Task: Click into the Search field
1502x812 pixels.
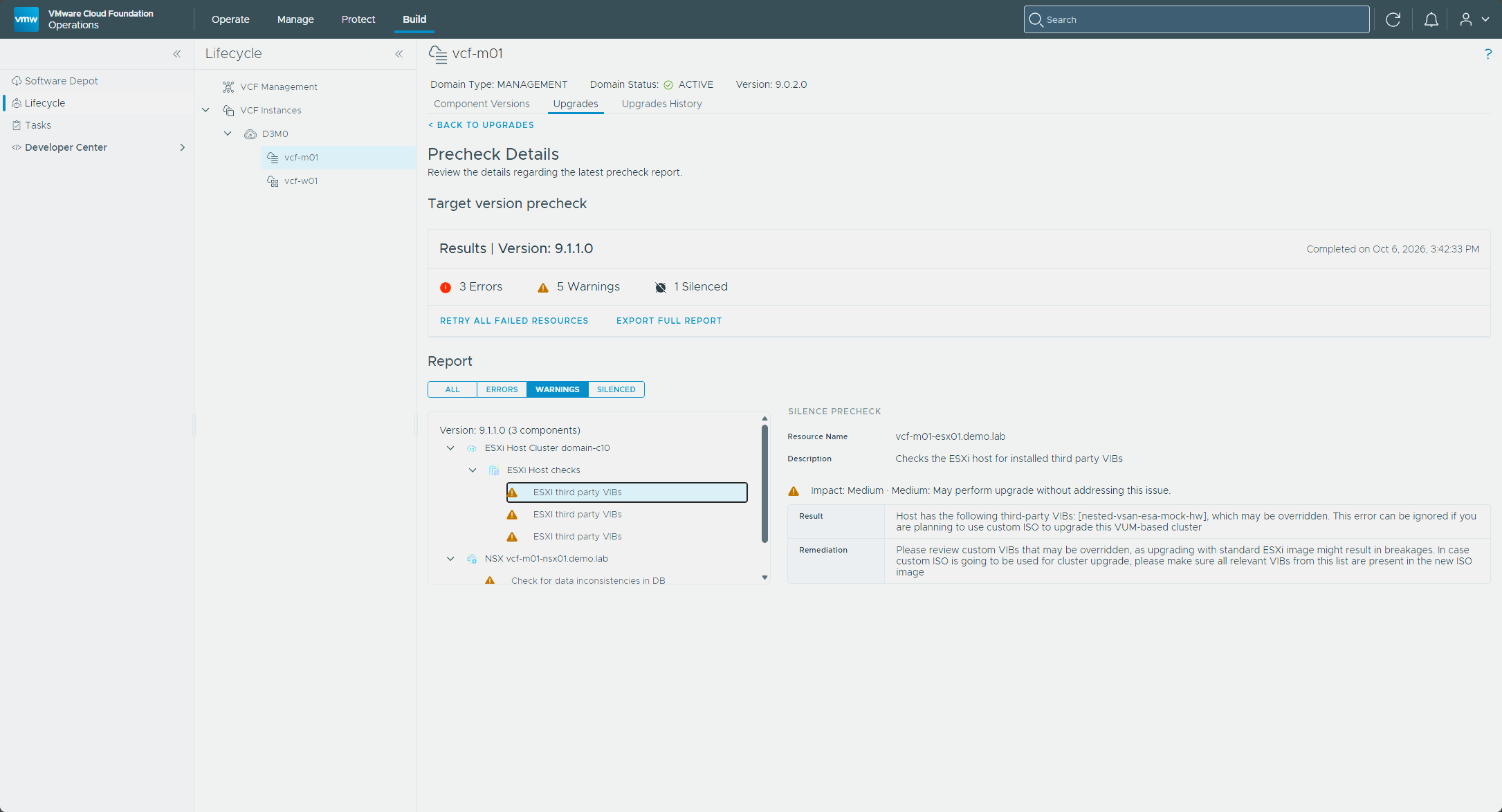Action: [1196, 19]
